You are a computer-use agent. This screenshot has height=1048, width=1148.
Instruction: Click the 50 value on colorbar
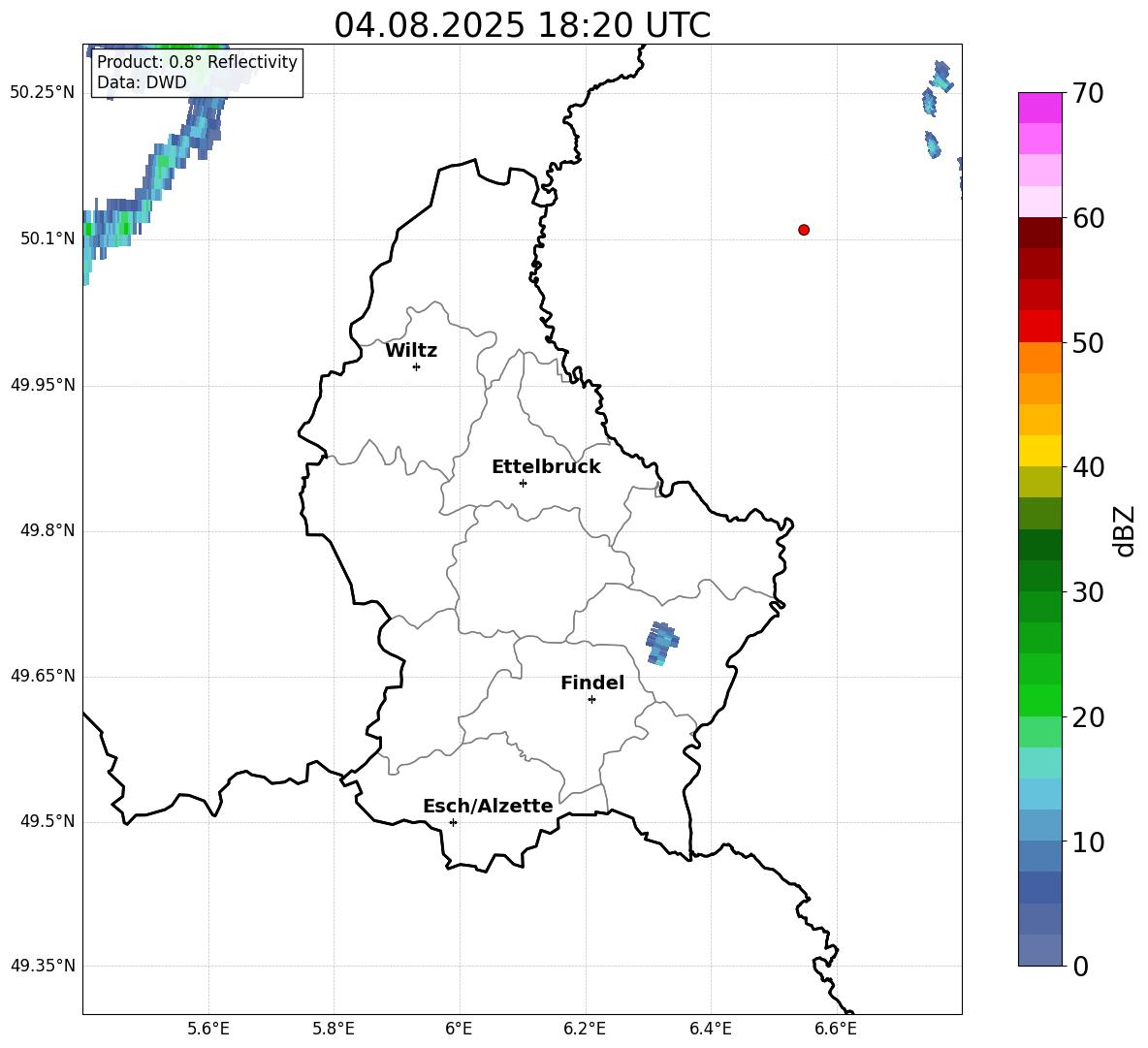pyautogui.click(x=1088, y=342)
